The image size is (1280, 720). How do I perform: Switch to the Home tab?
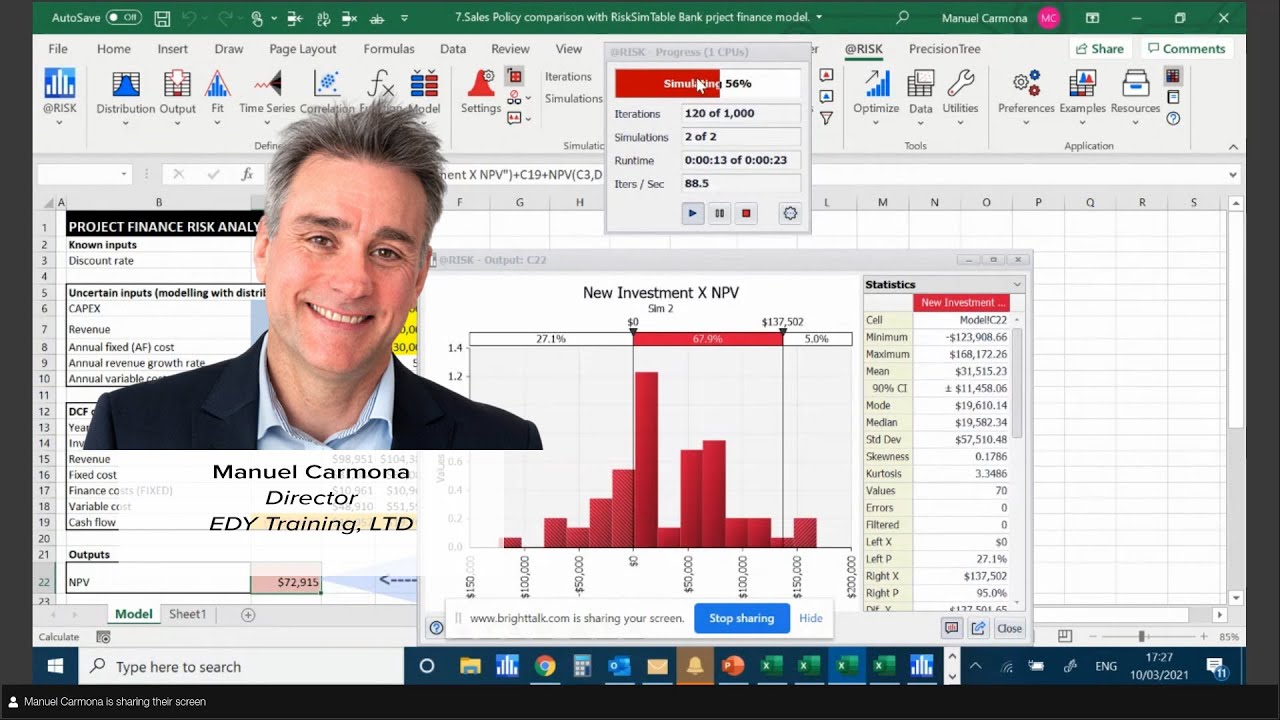pyautogui.click(x=114, y=49)
